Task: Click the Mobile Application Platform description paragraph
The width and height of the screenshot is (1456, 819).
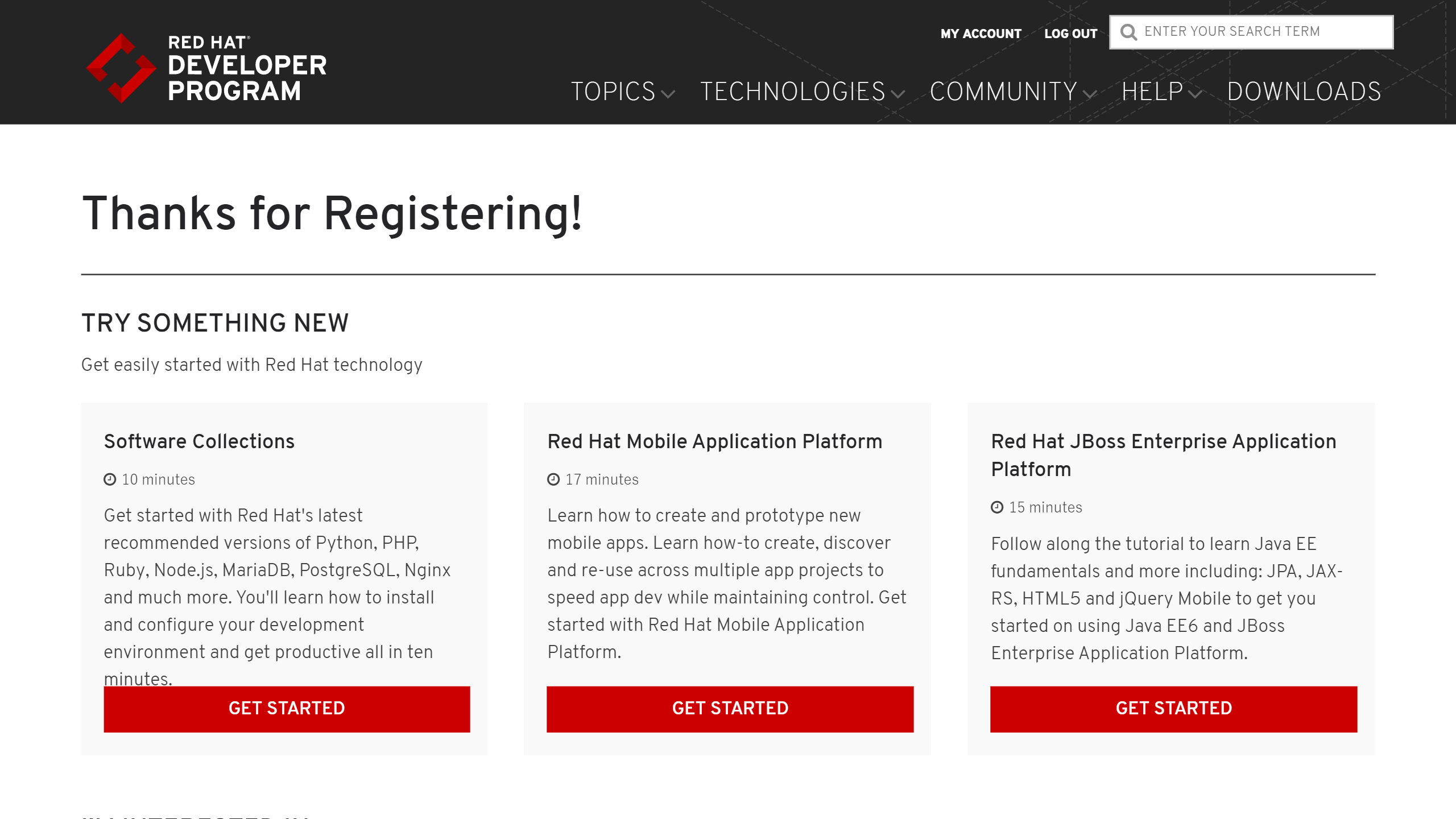Action: pos(727,584)
